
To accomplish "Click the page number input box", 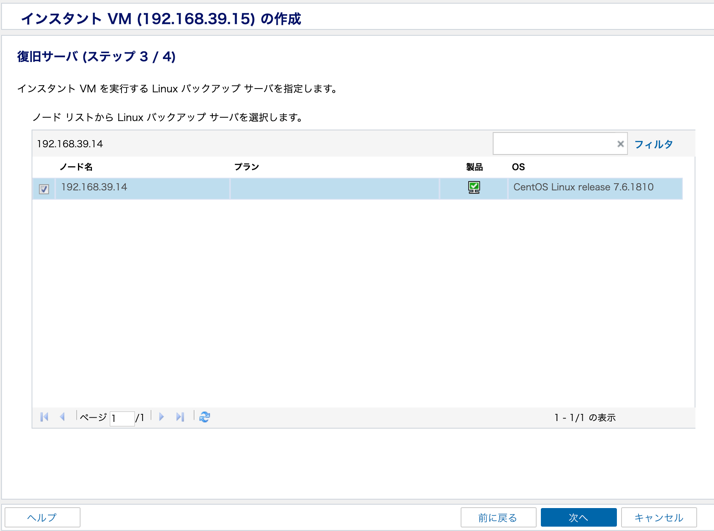I will pos(122,418).
